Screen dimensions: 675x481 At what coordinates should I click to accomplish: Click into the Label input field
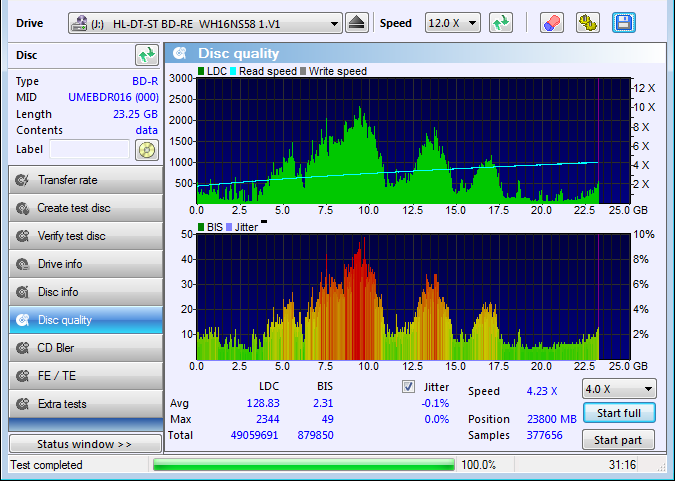click(90, 149)
